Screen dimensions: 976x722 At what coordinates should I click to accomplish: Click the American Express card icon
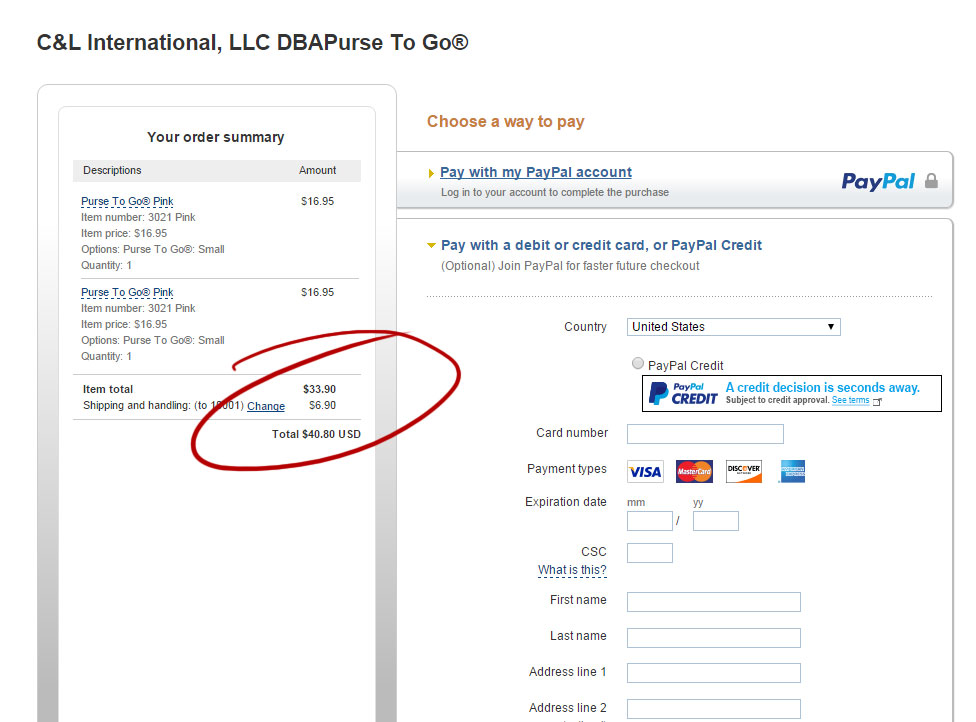coord(791,471)
